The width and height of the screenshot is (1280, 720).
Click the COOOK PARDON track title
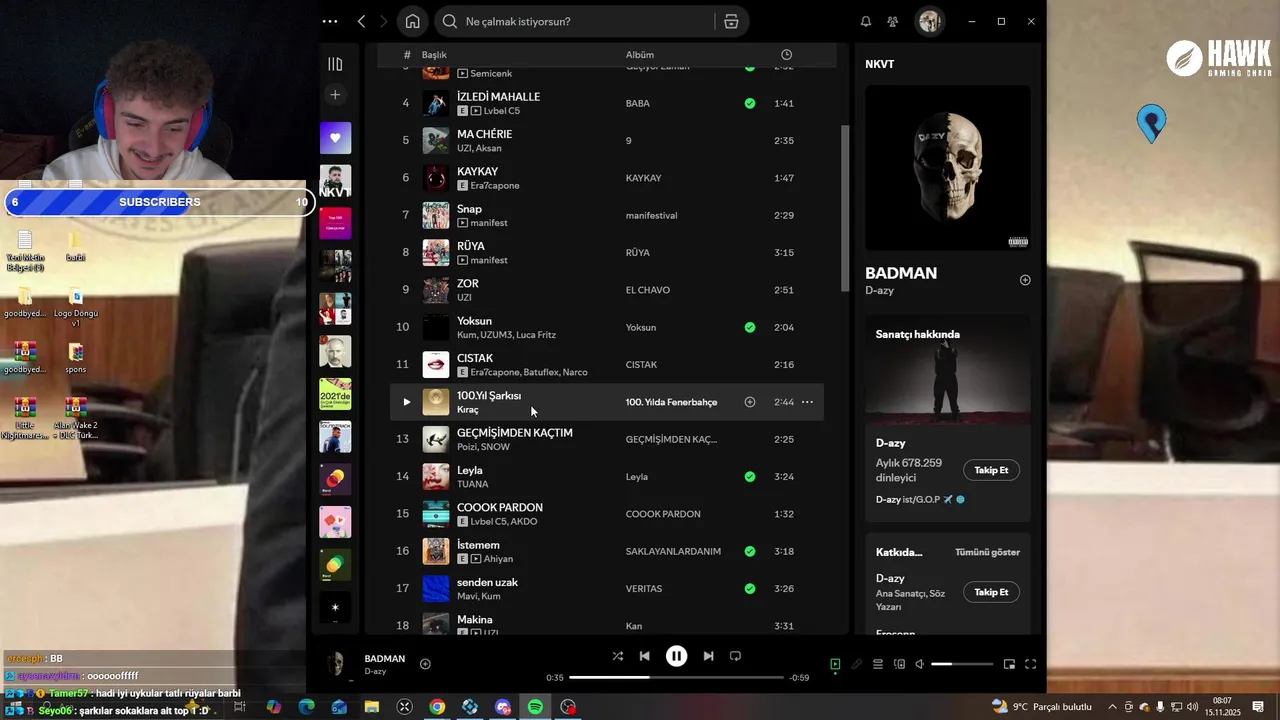[x=500, y=507]
